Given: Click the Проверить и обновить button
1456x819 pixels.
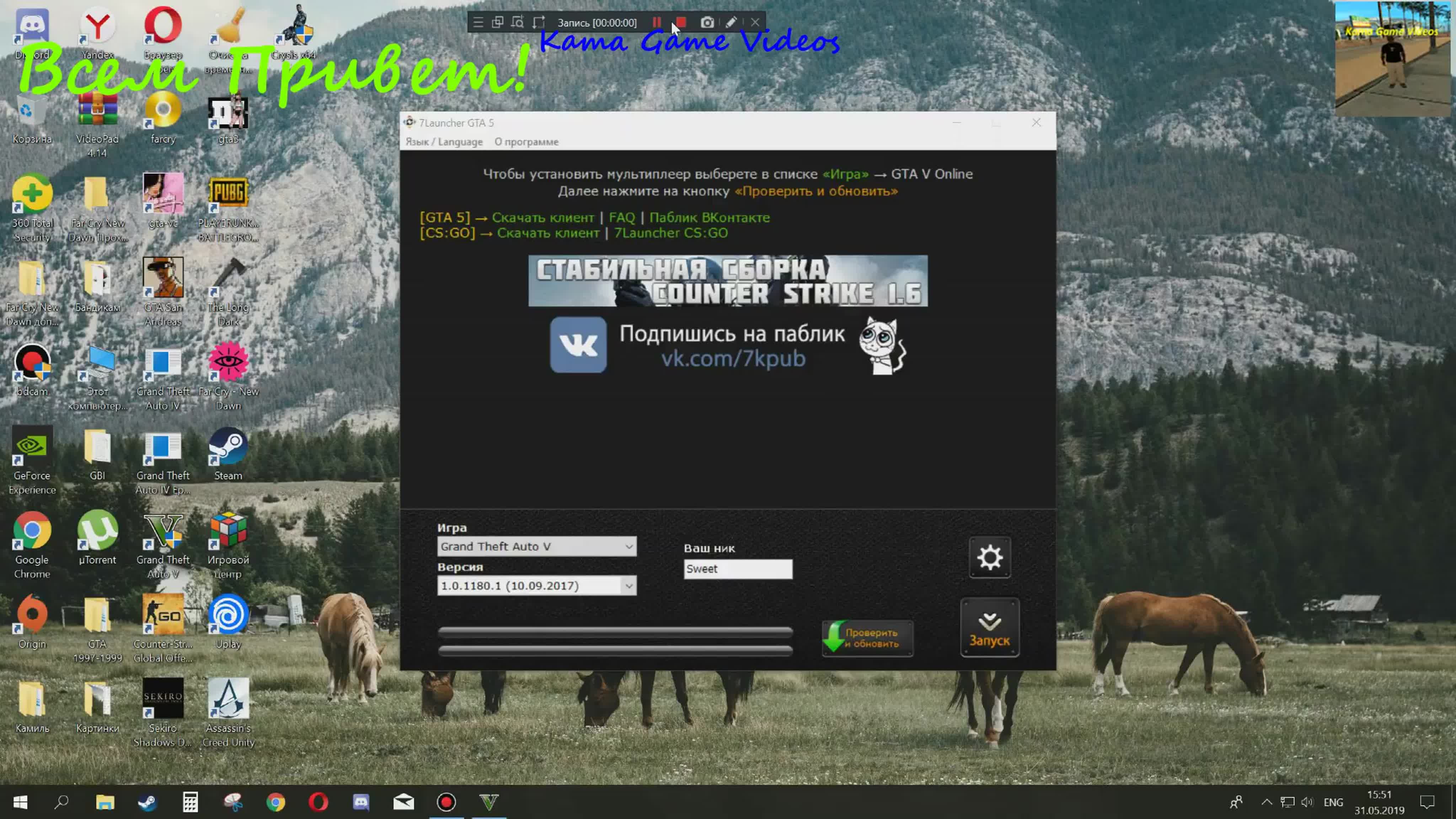Looking at the screenshot, I should [x=867, y=638].
